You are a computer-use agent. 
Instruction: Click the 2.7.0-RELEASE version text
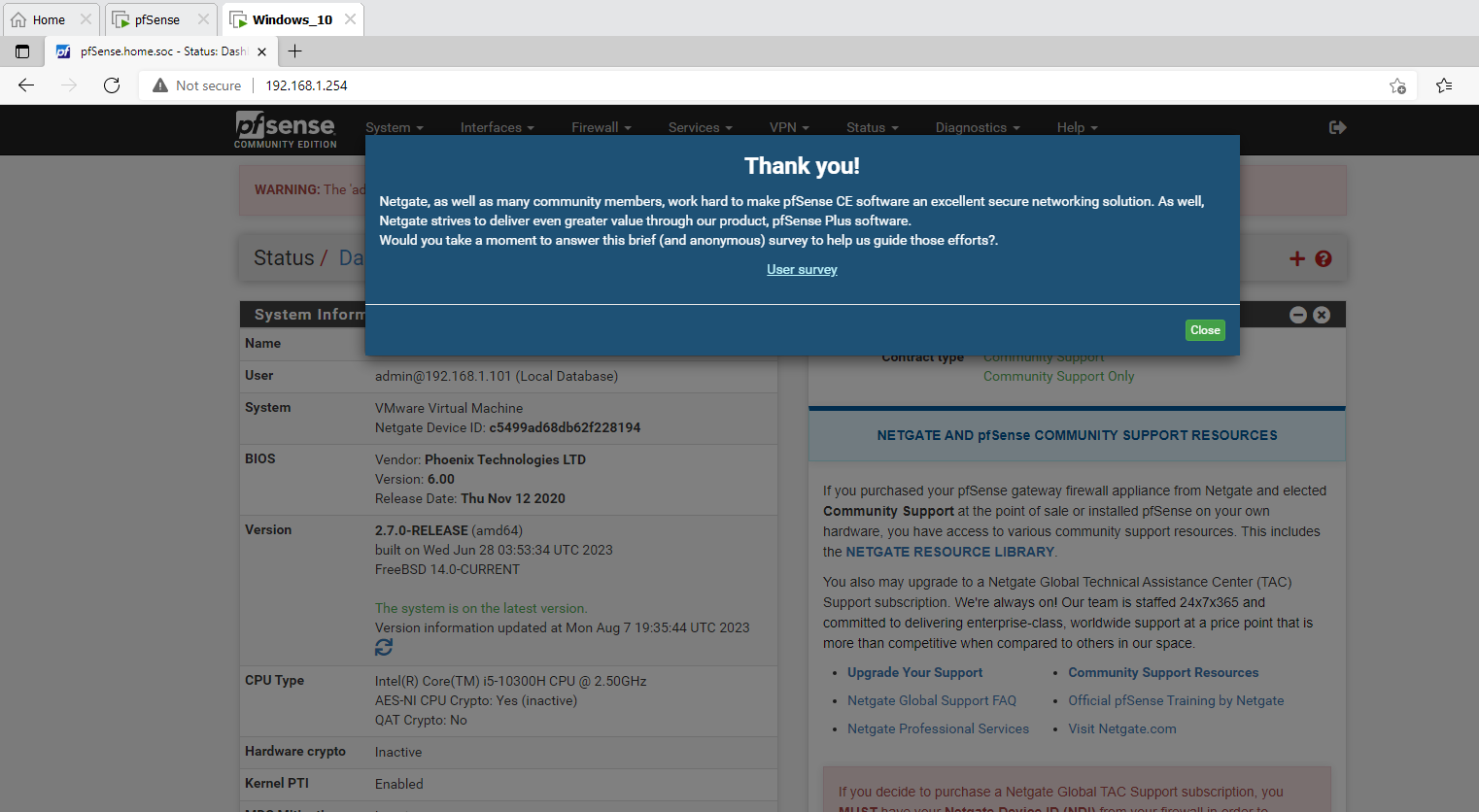pyautogui.click(x=422, y=530)
